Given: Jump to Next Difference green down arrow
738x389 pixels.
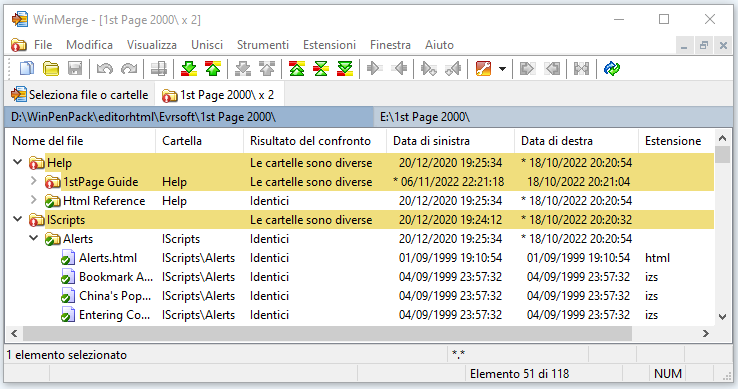Looking at the screenshot, I should 189,69.
